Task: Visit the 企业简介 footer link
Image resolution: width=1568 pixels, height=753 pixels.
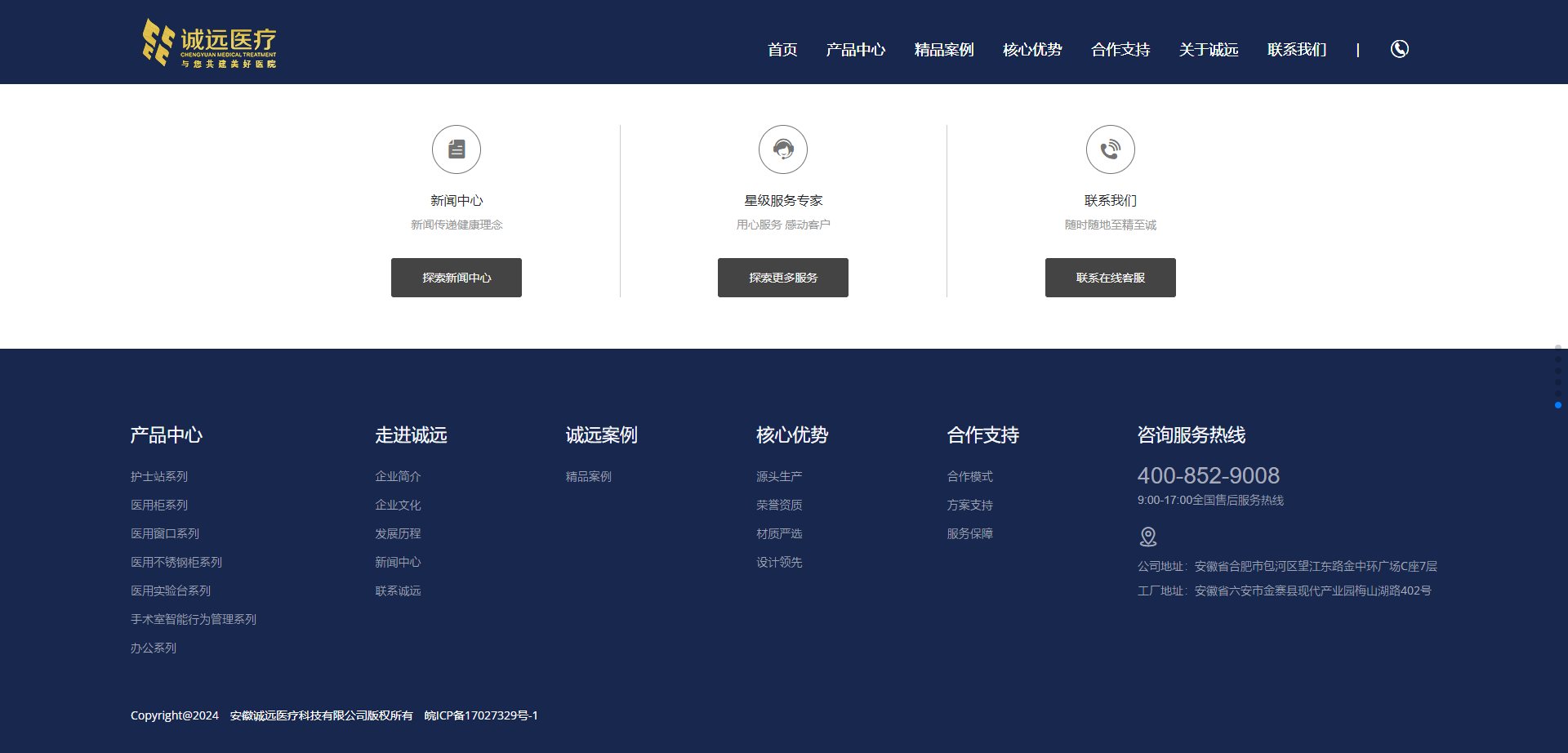Action: click(398, 476)
